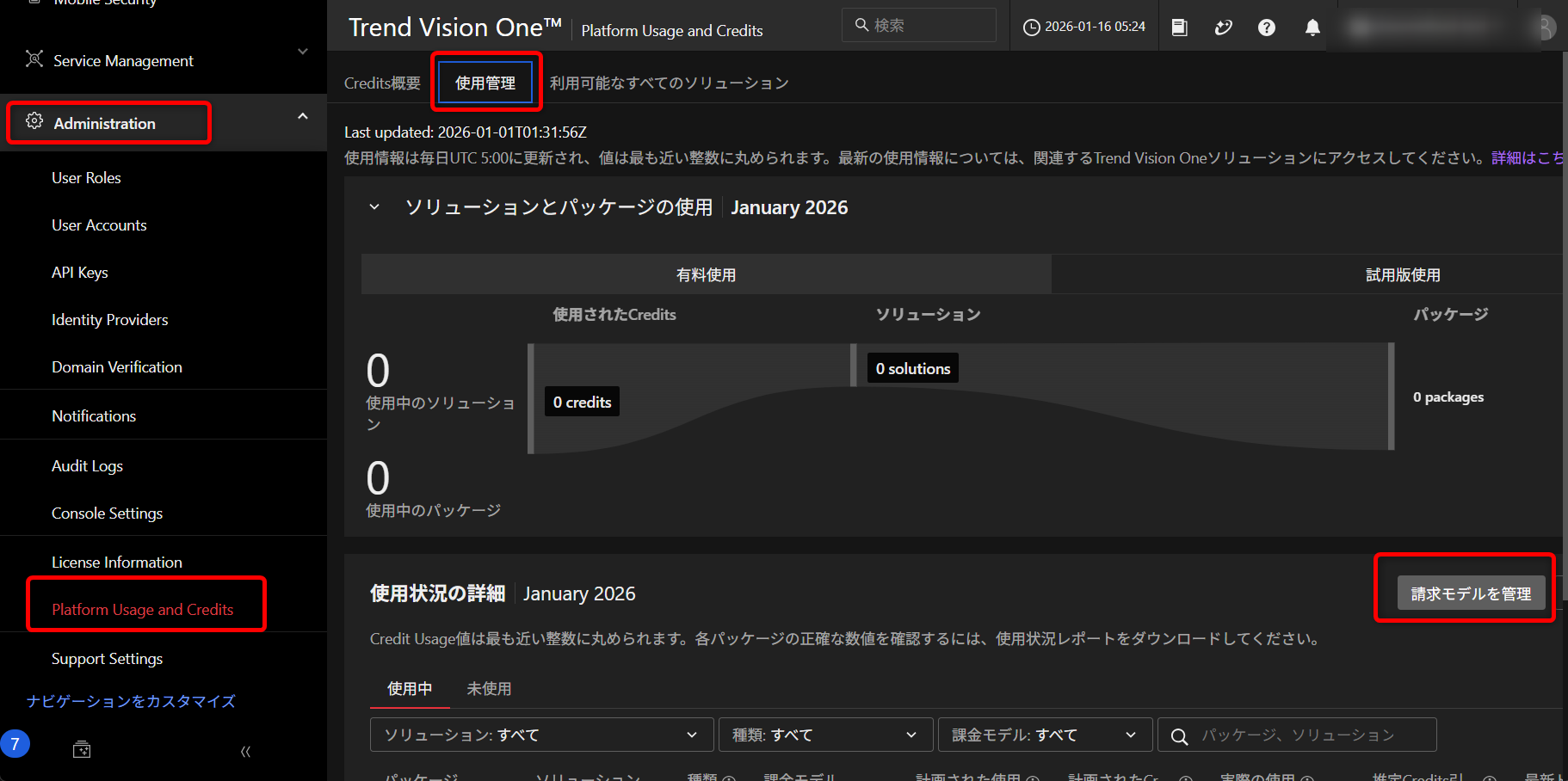Open the Help question mark icon
This screenshot has height=781, width=1568.
click(x=1266, y=26)
